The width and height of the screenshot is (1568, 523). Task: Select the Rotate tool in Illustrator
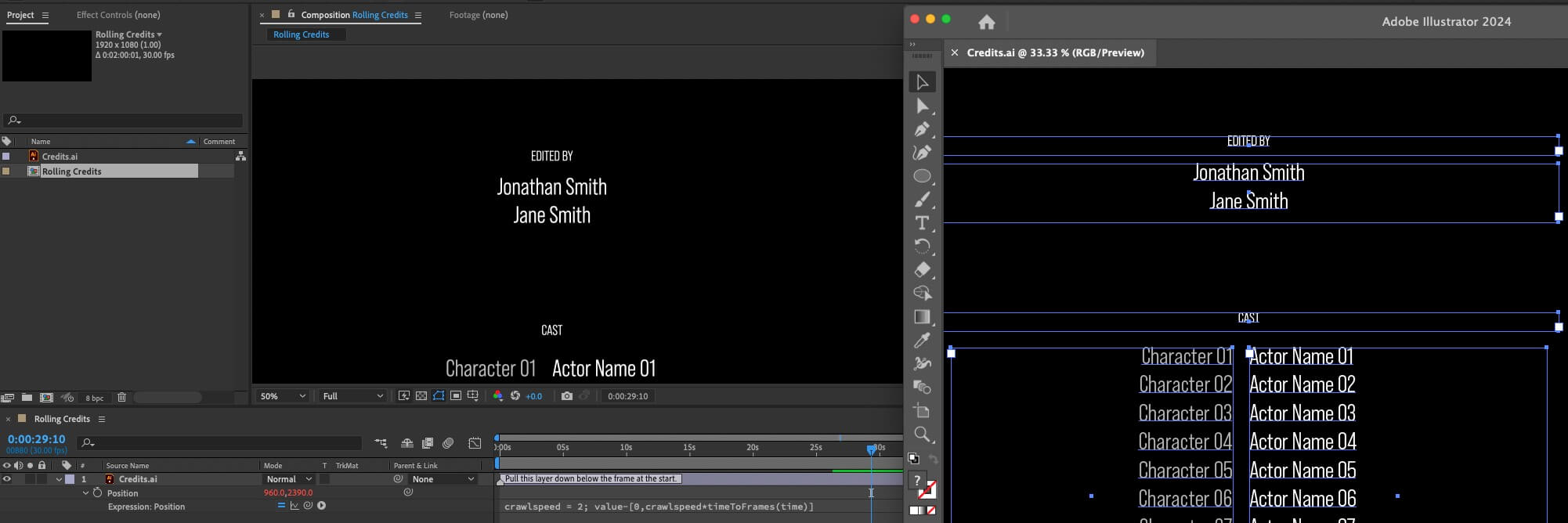pyautogui.click(x=922, y=246)
